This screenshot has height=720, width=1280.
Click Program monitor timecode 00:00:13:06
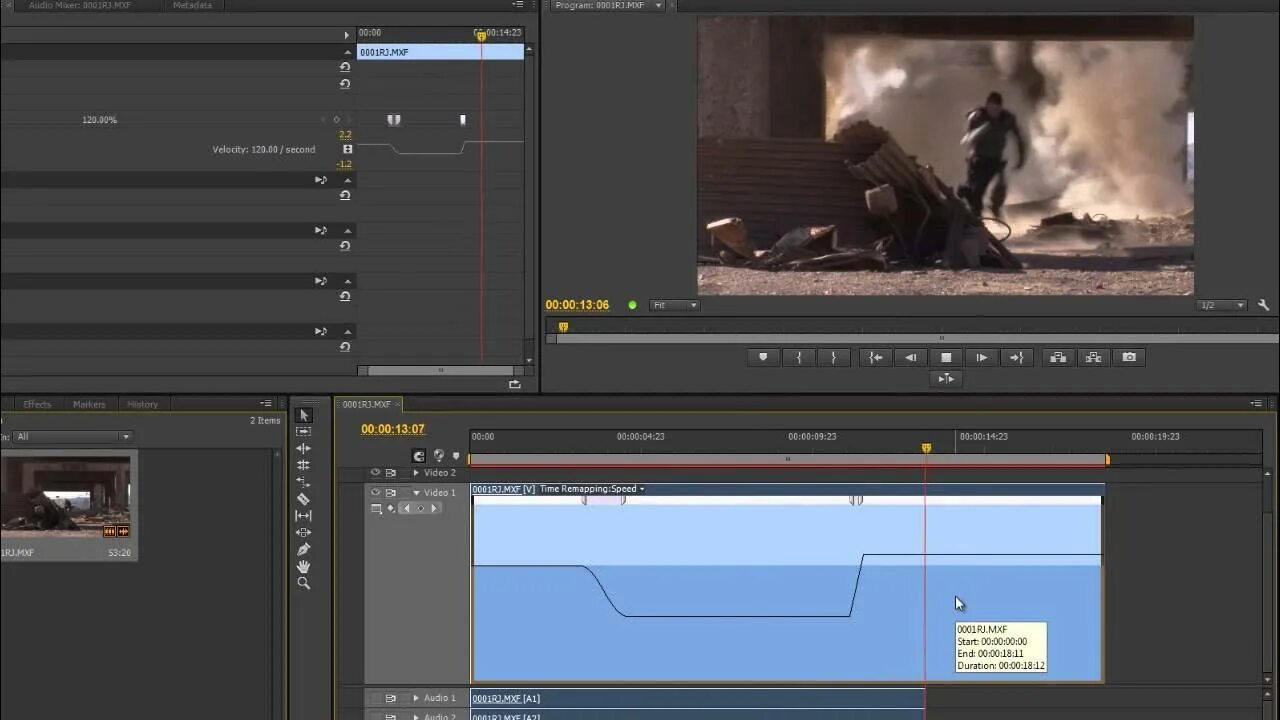[577, 305]
